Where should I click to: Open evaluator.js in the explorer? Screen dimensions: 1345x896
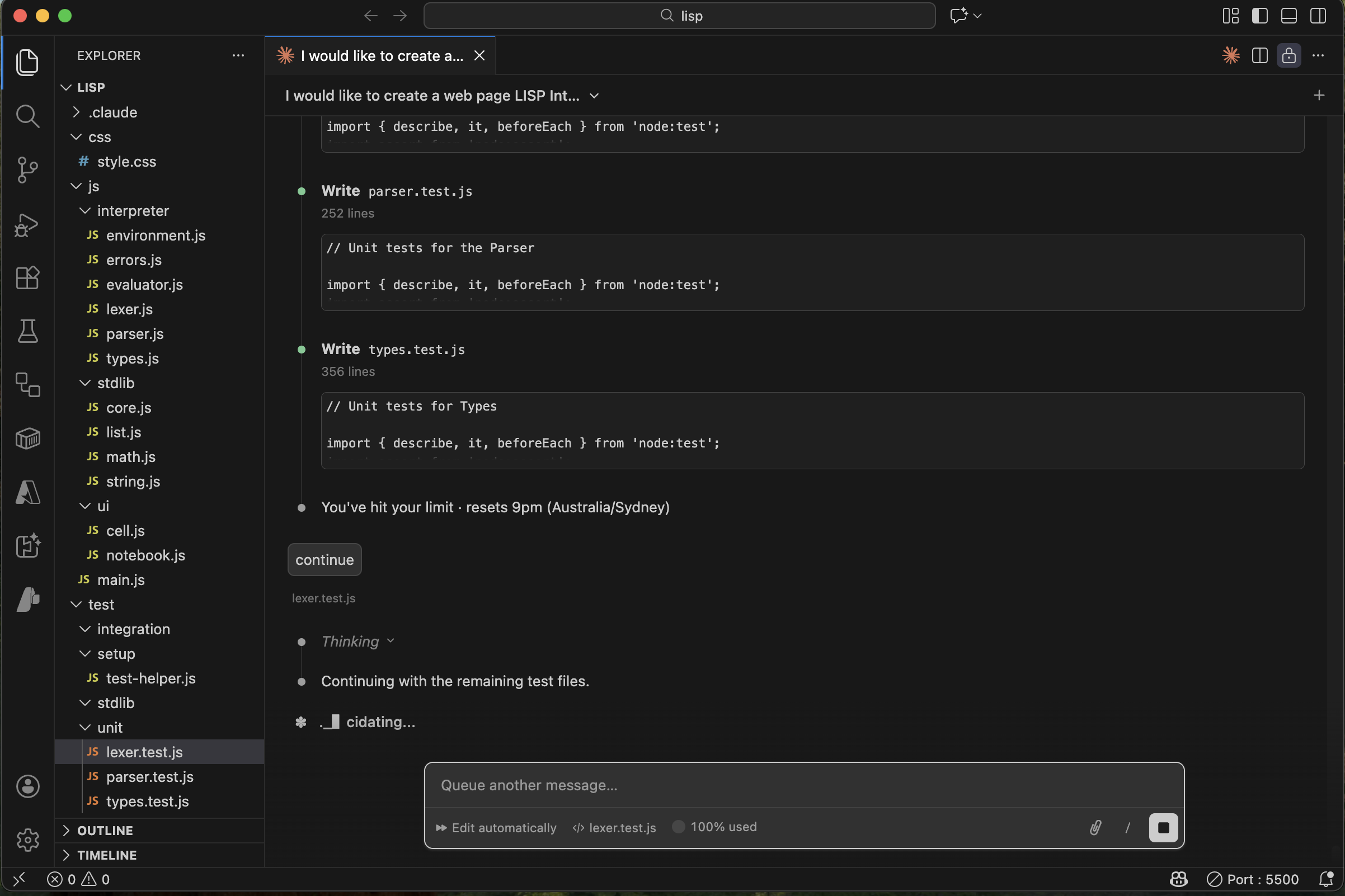coord(144,285)
